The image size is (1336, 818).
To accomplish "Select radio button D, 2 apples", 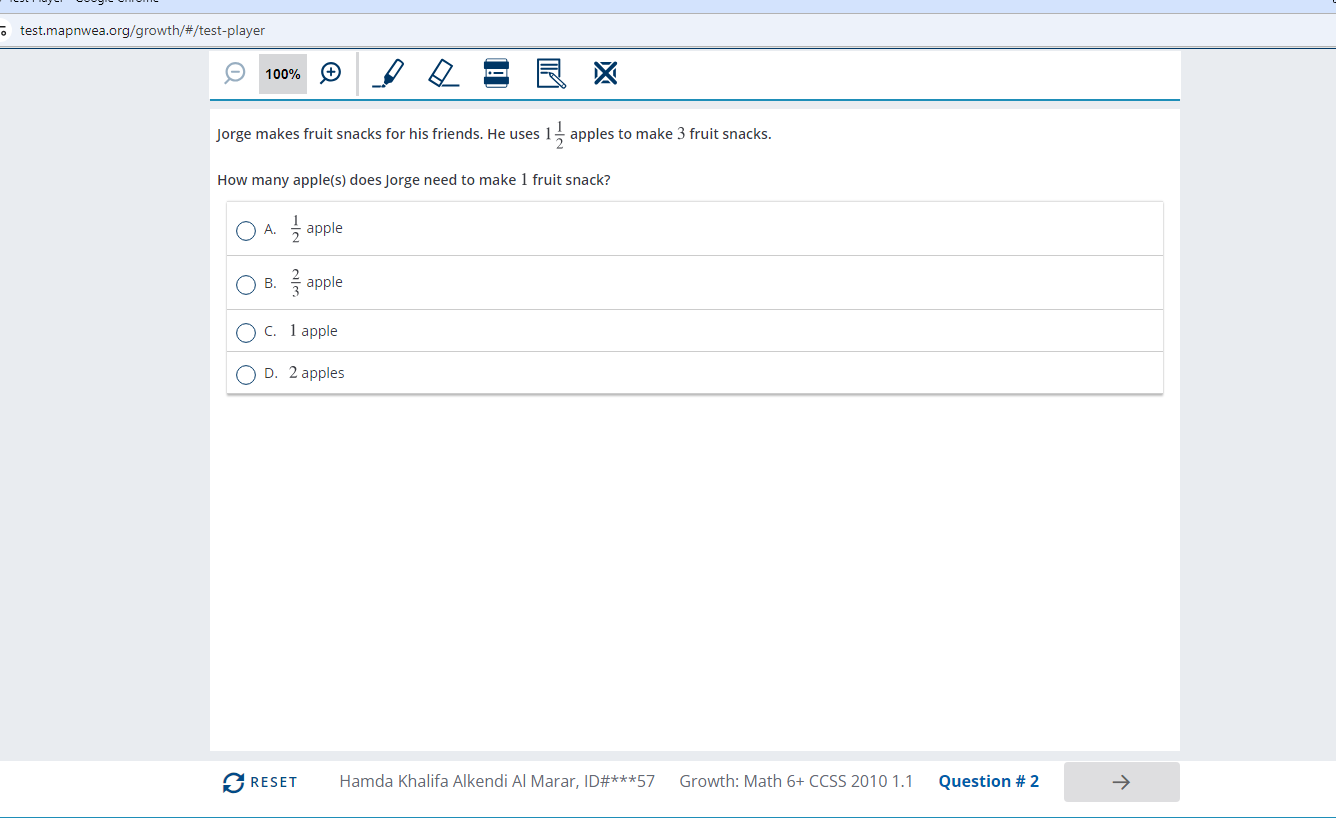I will [x=246, y=375].
